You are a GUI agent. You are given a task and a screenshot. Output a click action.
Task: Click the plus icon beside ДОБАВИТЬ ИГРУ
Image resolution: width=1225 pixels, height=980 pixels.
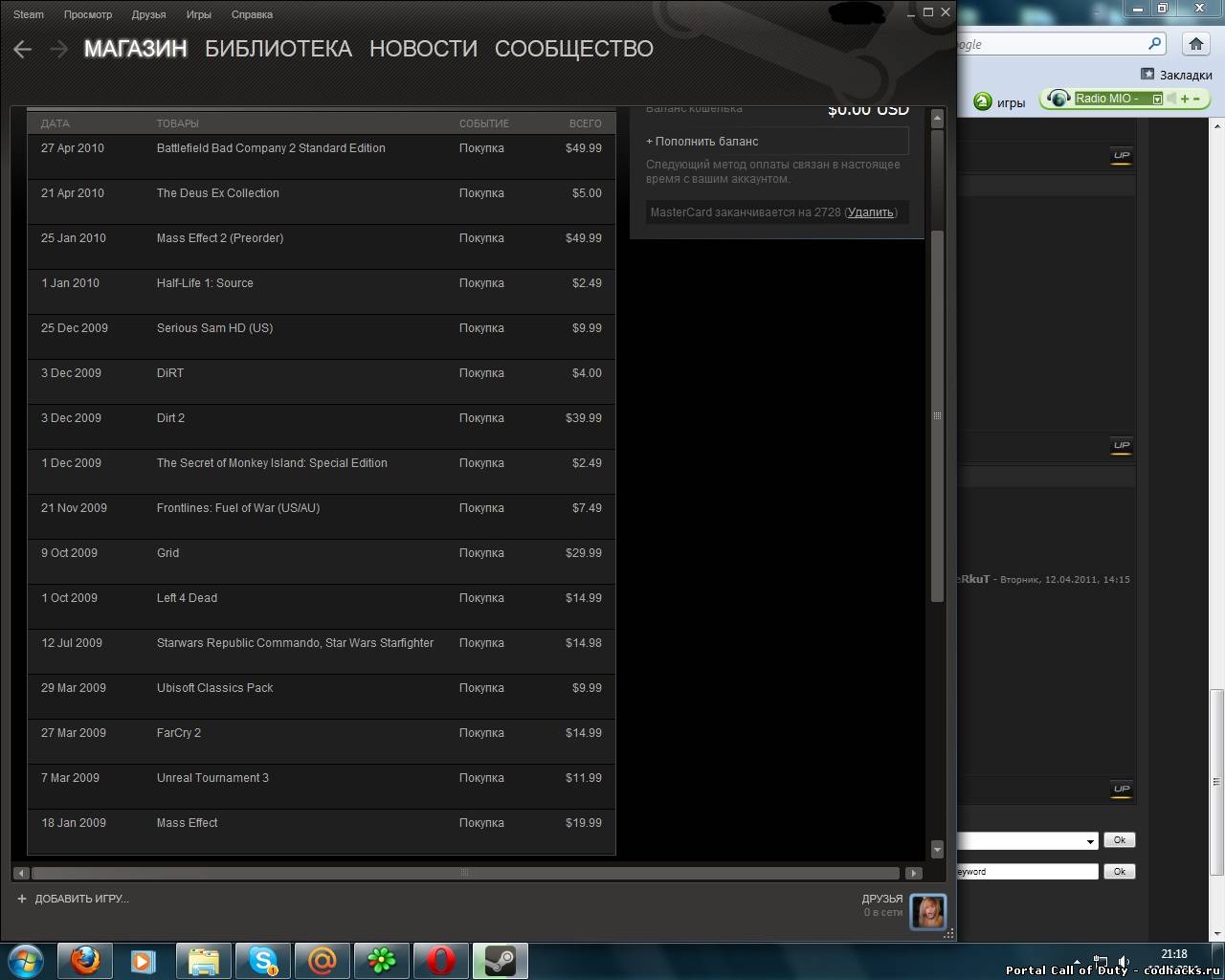[22, 899]
